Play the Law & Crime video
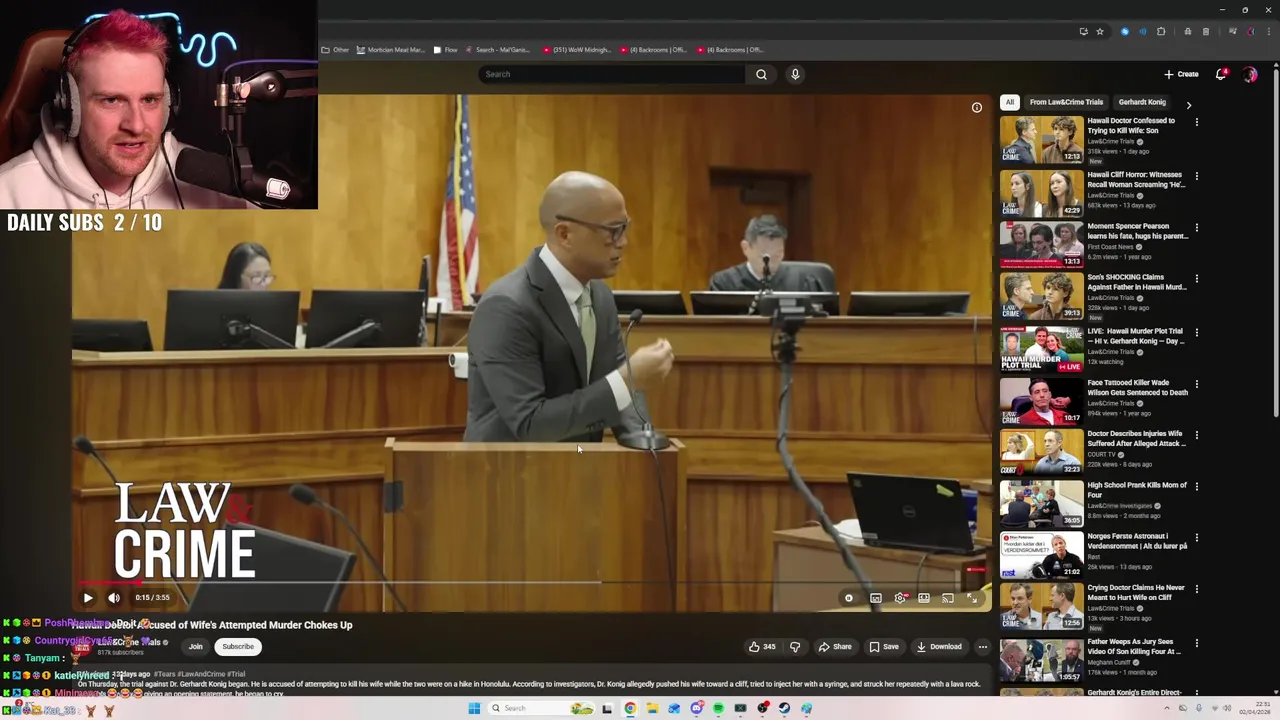This screenshot has height=720, width=1280. pos(88,598)
